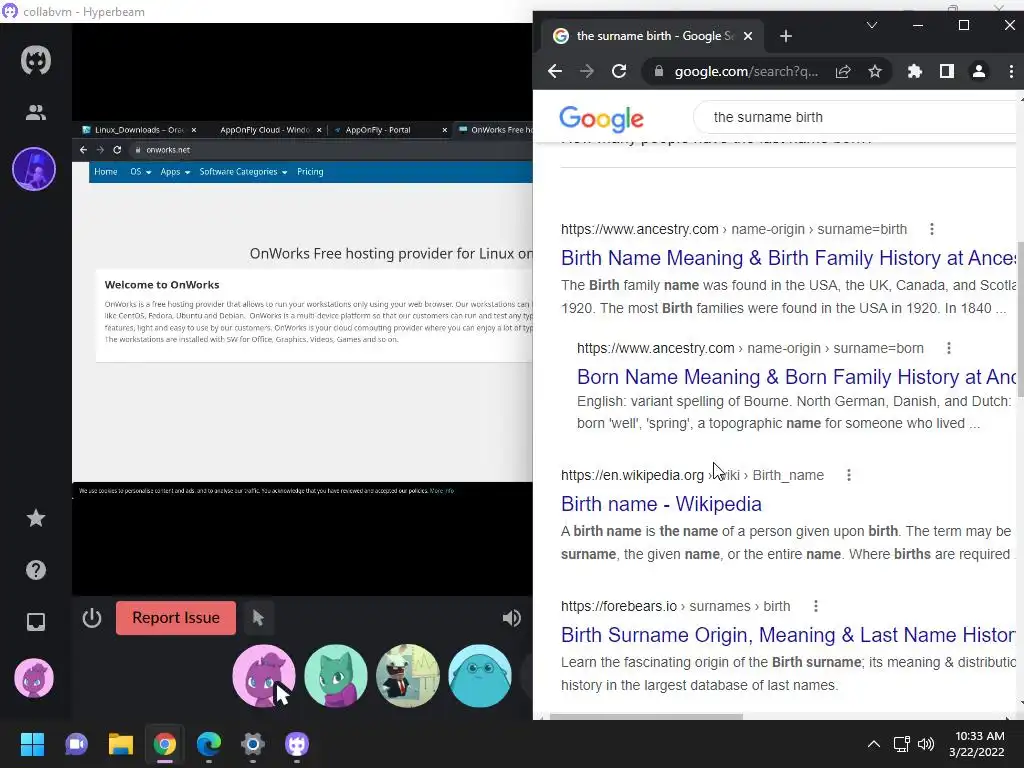Open Settings gear from taskbar
Screen dimensions: 1024x768
click(x=253, y=744)
